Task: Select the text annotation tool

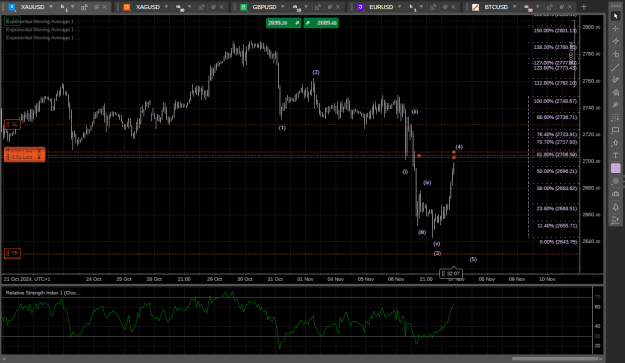Action: pos(615,155)
